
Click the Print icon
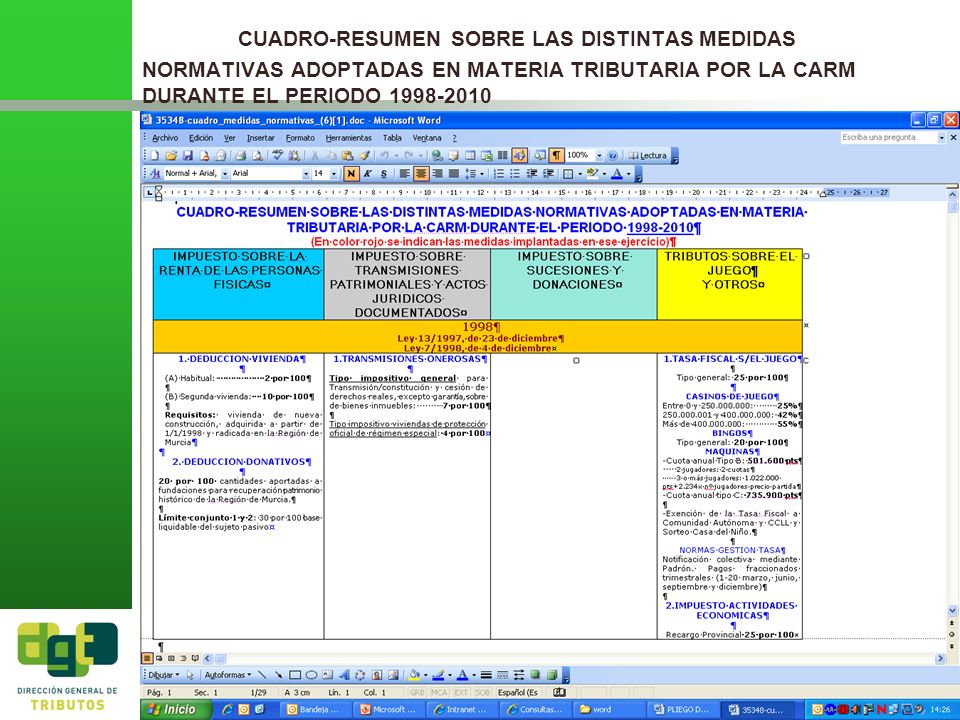[241, 156]
